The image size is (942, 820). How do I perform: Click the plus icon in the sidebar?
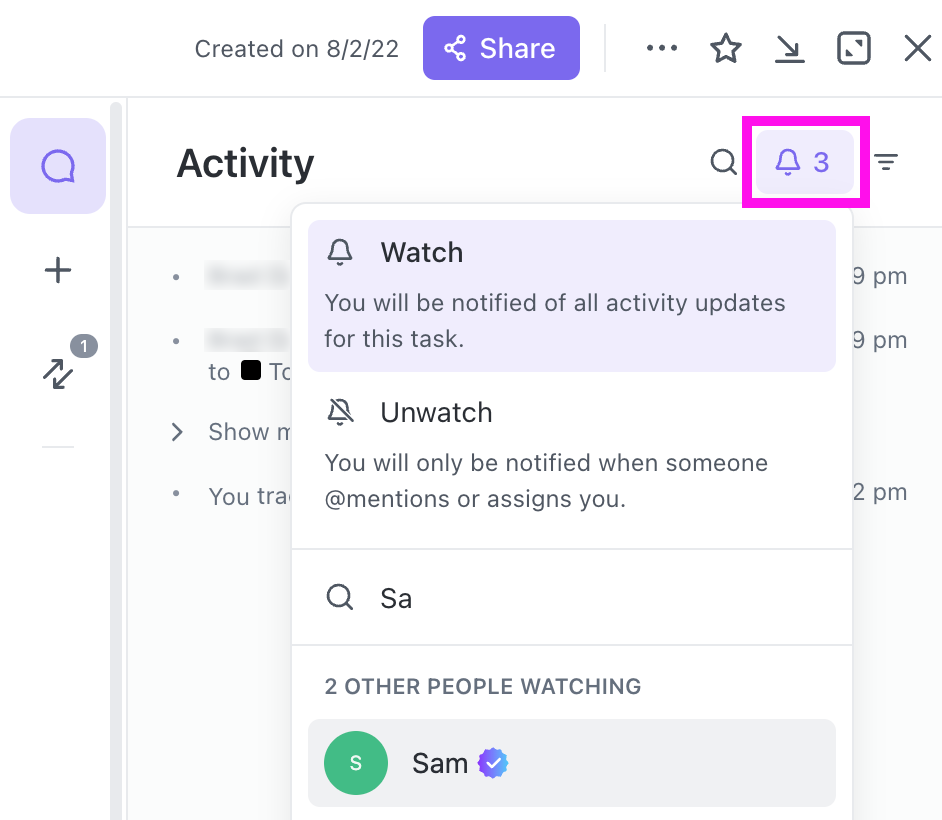point(58,270)
